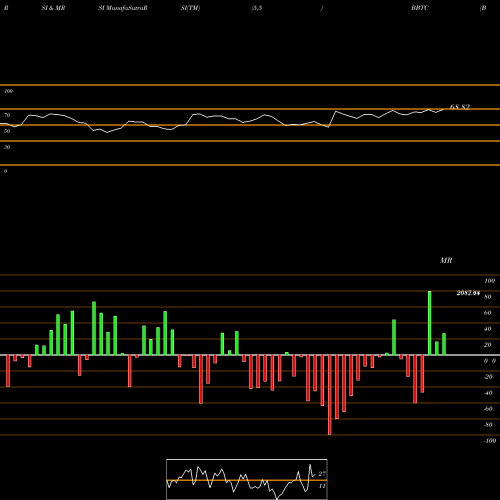The image size is (500, 500).
Task: Open the mini overview chart thumbnail
Action: (x=247, y=479)
